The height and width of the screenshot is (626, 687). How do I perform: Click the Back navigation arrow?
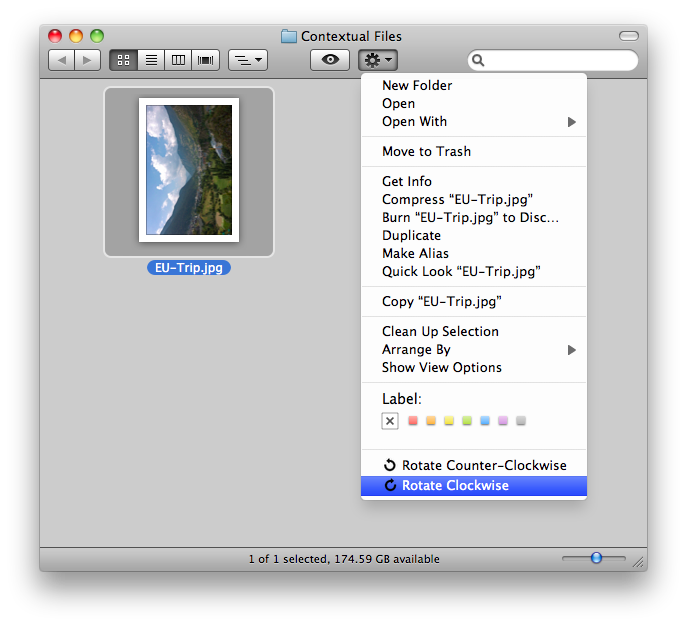coord(62,60)
